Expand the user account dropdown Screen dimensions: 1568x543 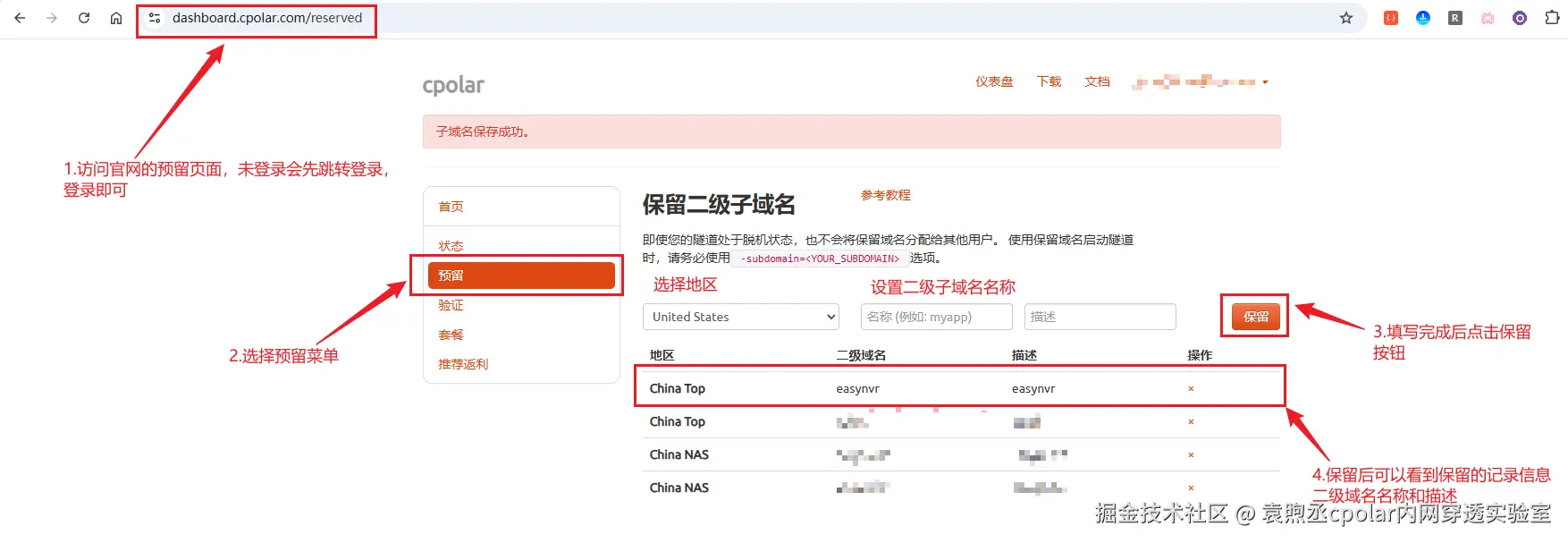coord(1201,81)
